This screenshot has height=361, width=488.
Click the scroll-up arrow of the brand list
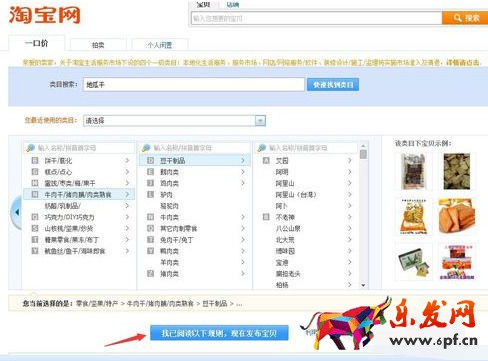(363, 146)
